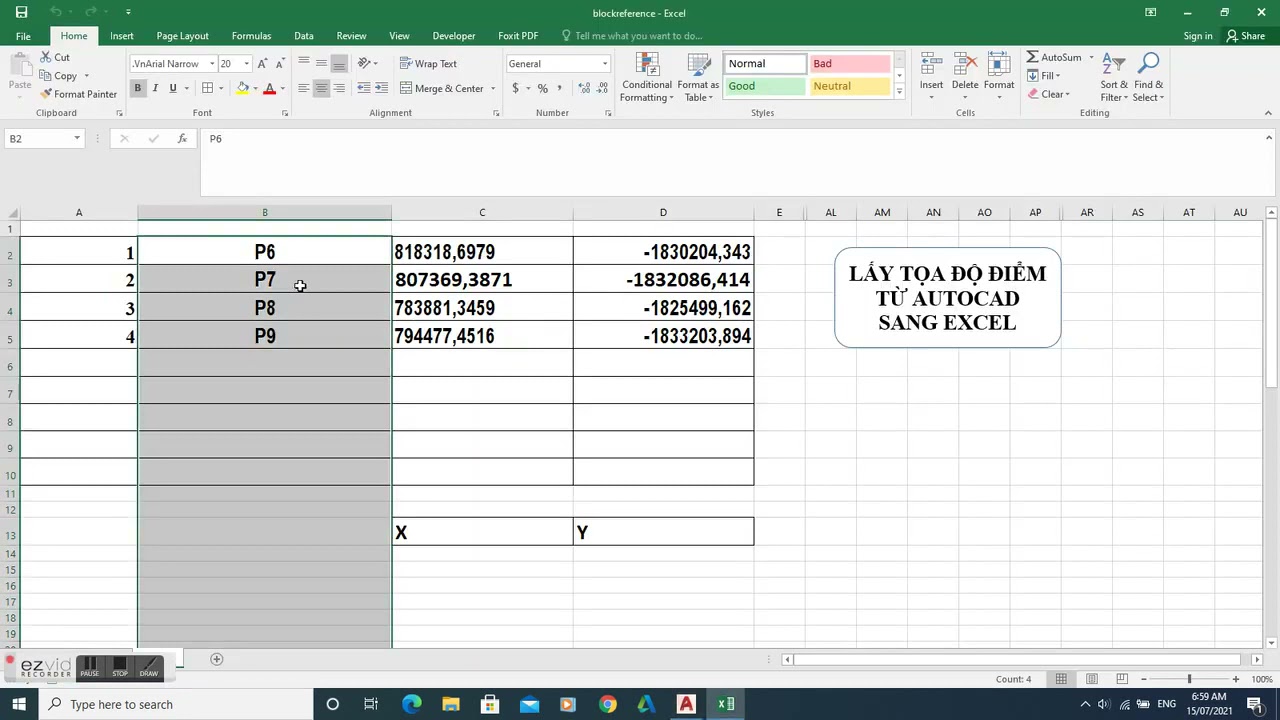Click the Cut scissors icon
The height and width of the screenshot is (720, 1280).
tap(46, 58)
